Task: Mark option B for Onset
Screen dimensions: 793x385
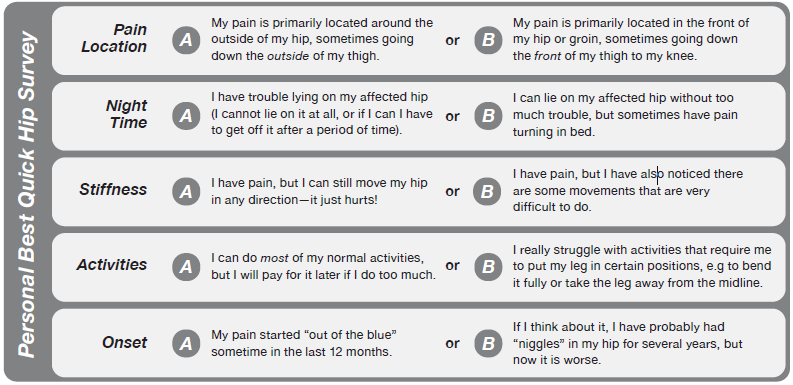Action: (x=488, y=344)
